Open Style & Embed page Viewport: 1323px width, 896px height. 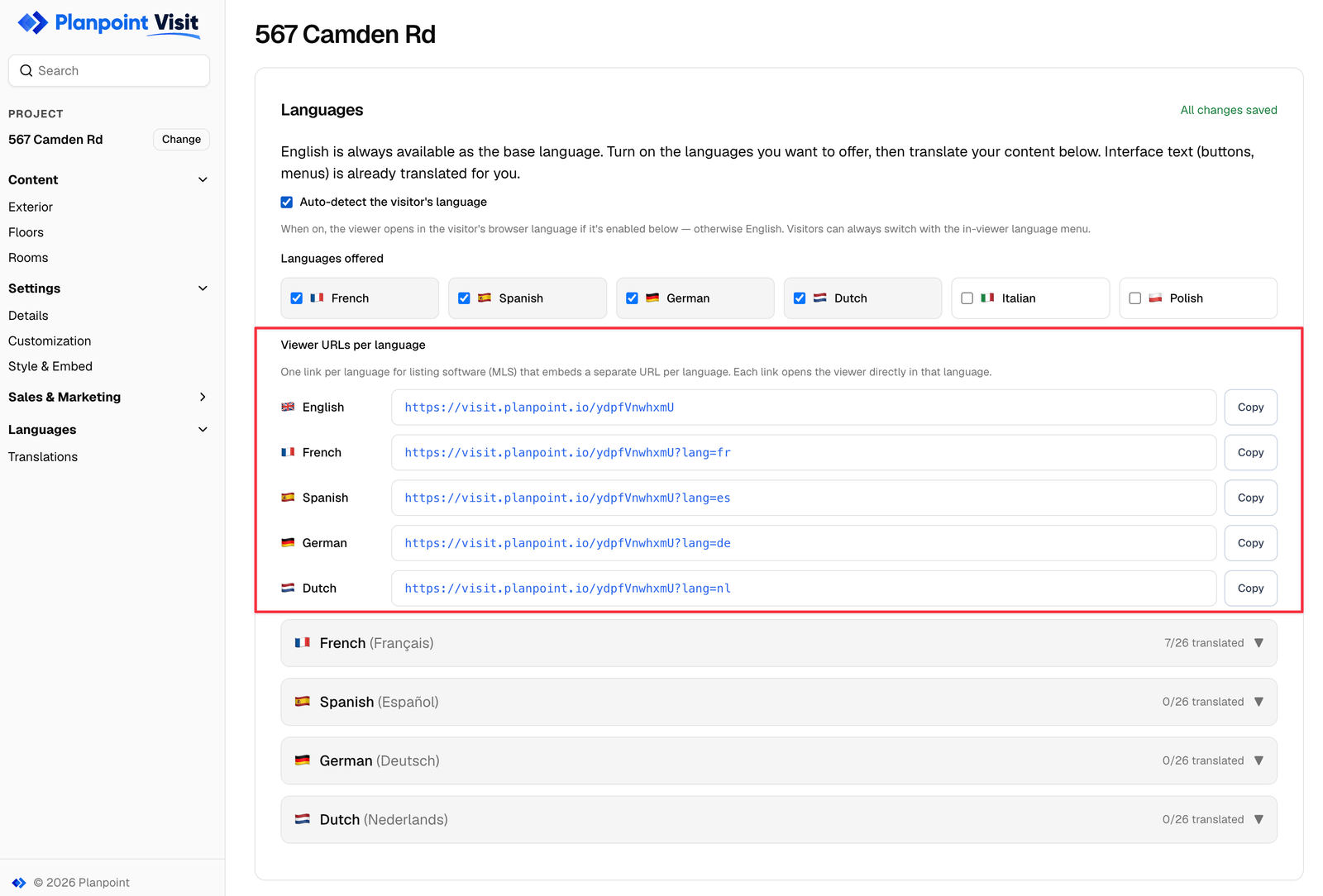coord(50,366)
